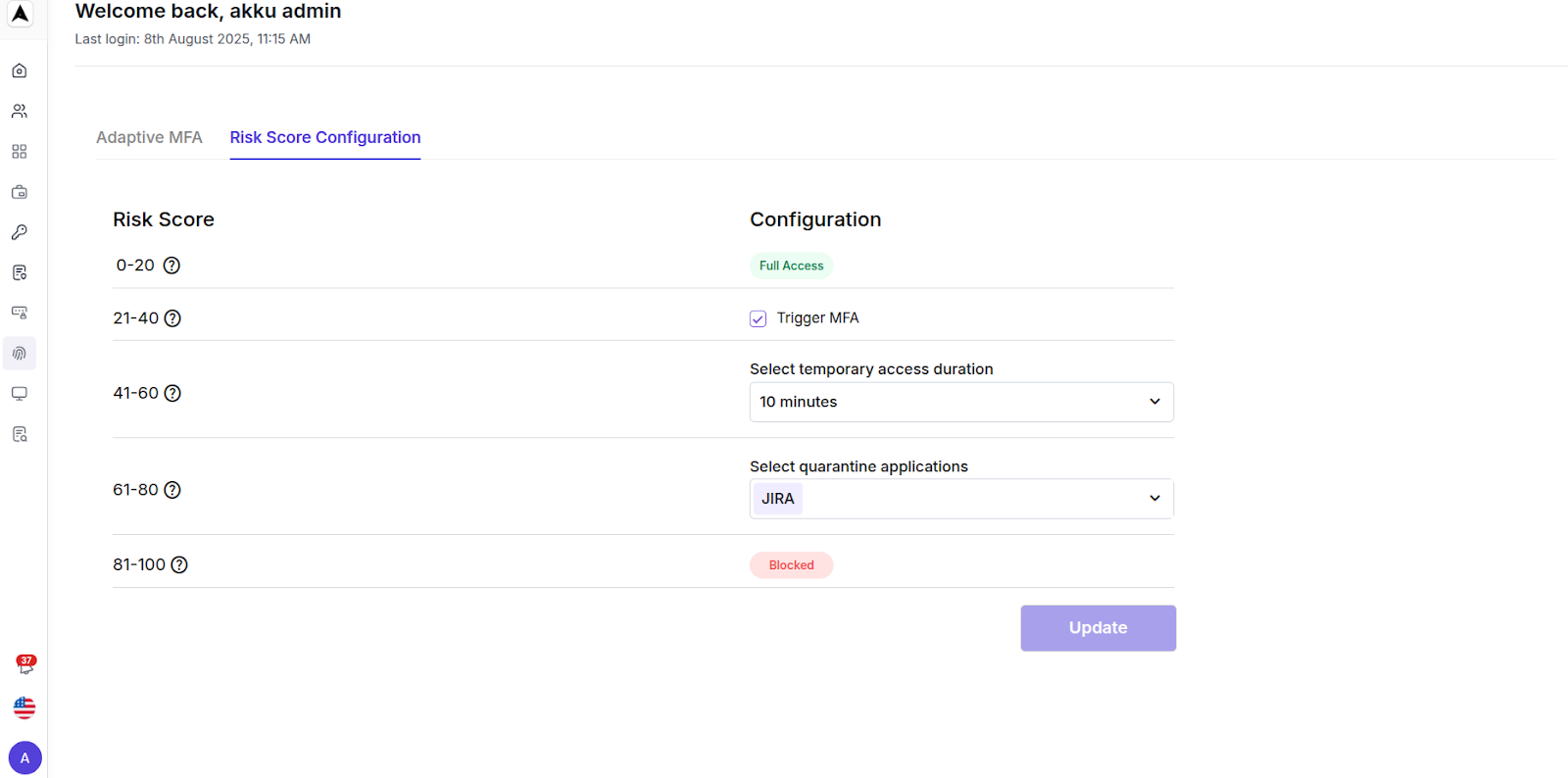Click the "81-100" risk range text
1568x778 pixels.
point(139,564)
